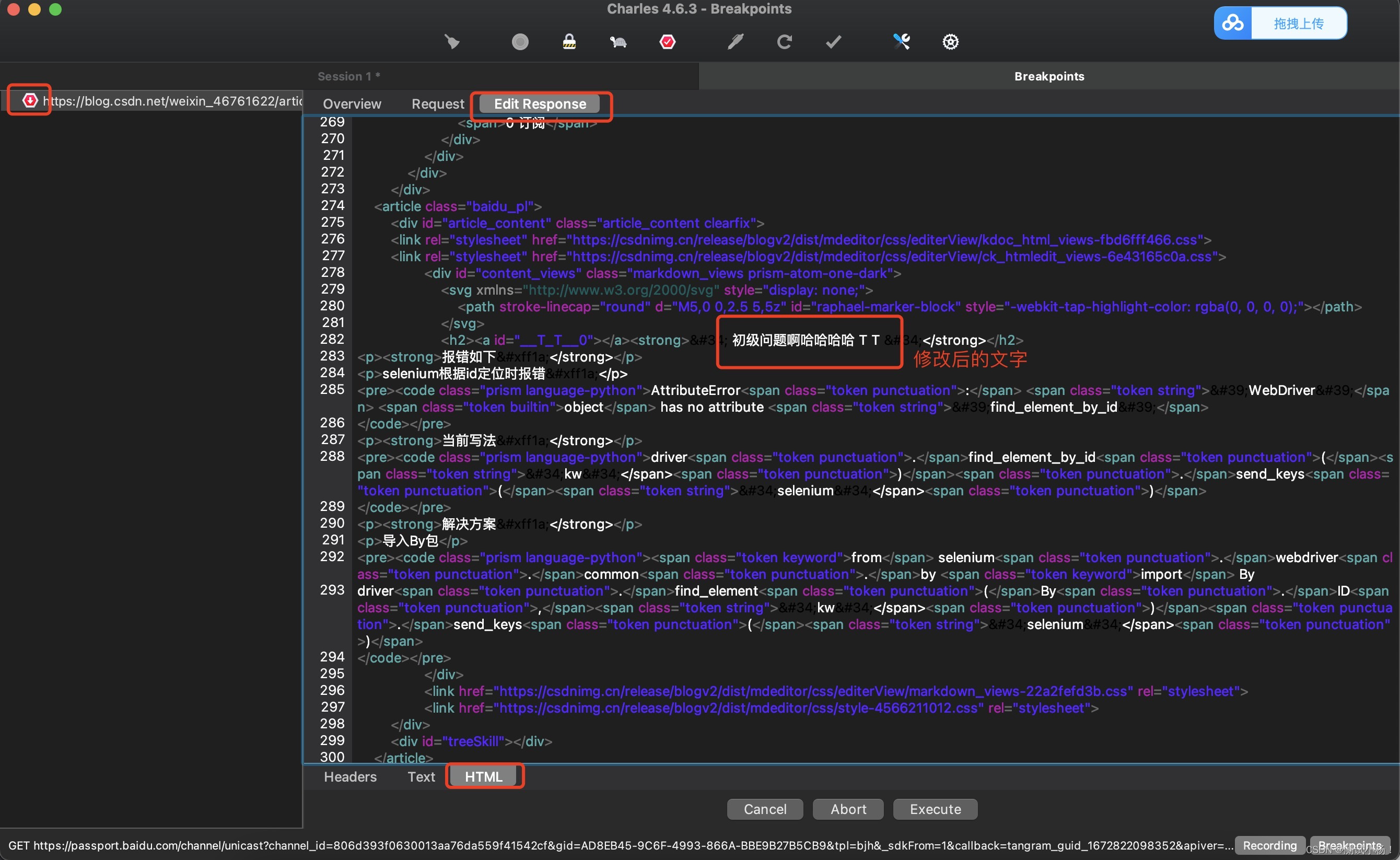Image resolution: width=1400 pixels, height=860 pixels.
Task: Click the text 报错如下 on line 283
Action: point(469,357)
